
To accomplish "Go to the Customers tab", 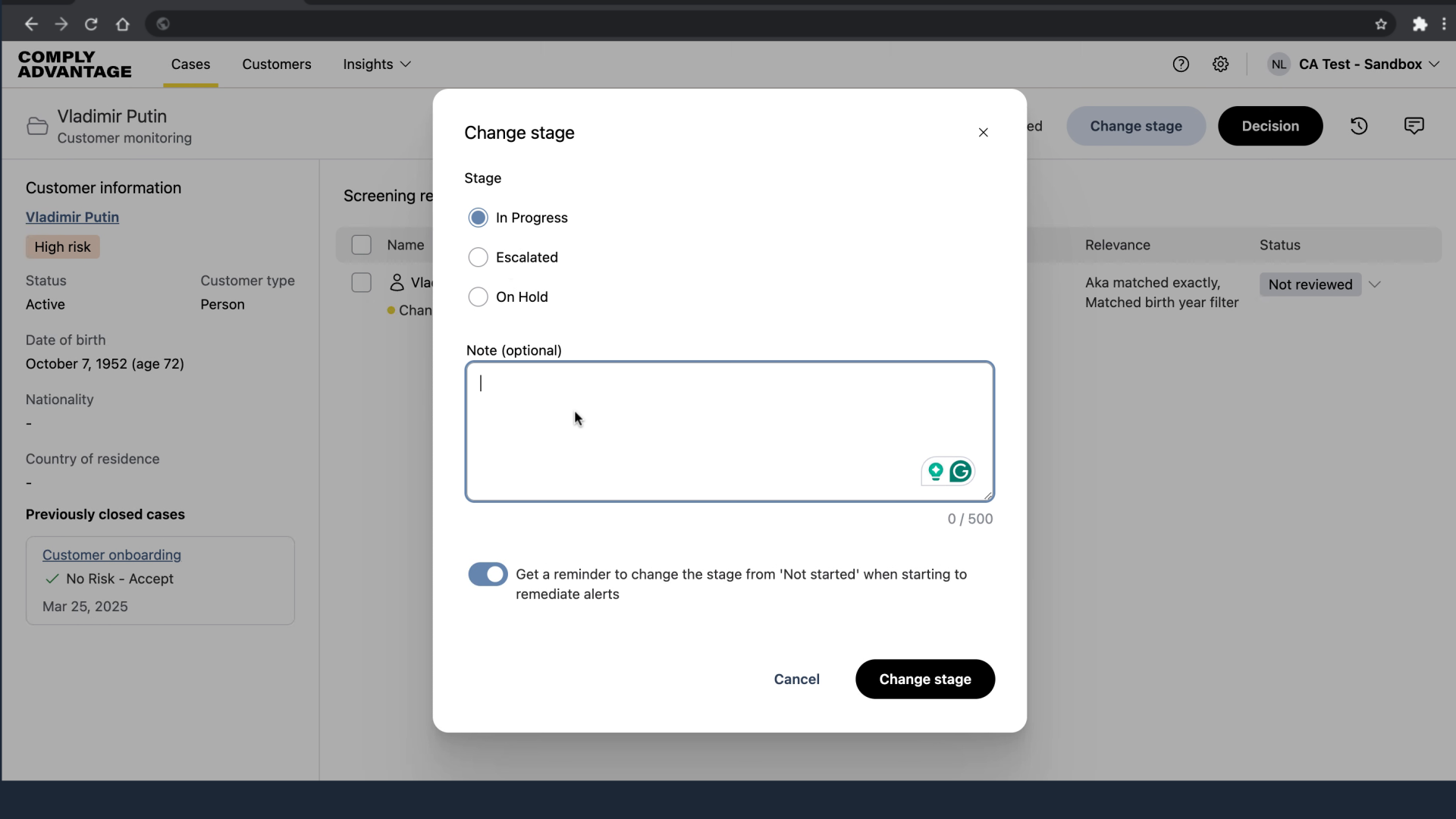I will [277, 64].
